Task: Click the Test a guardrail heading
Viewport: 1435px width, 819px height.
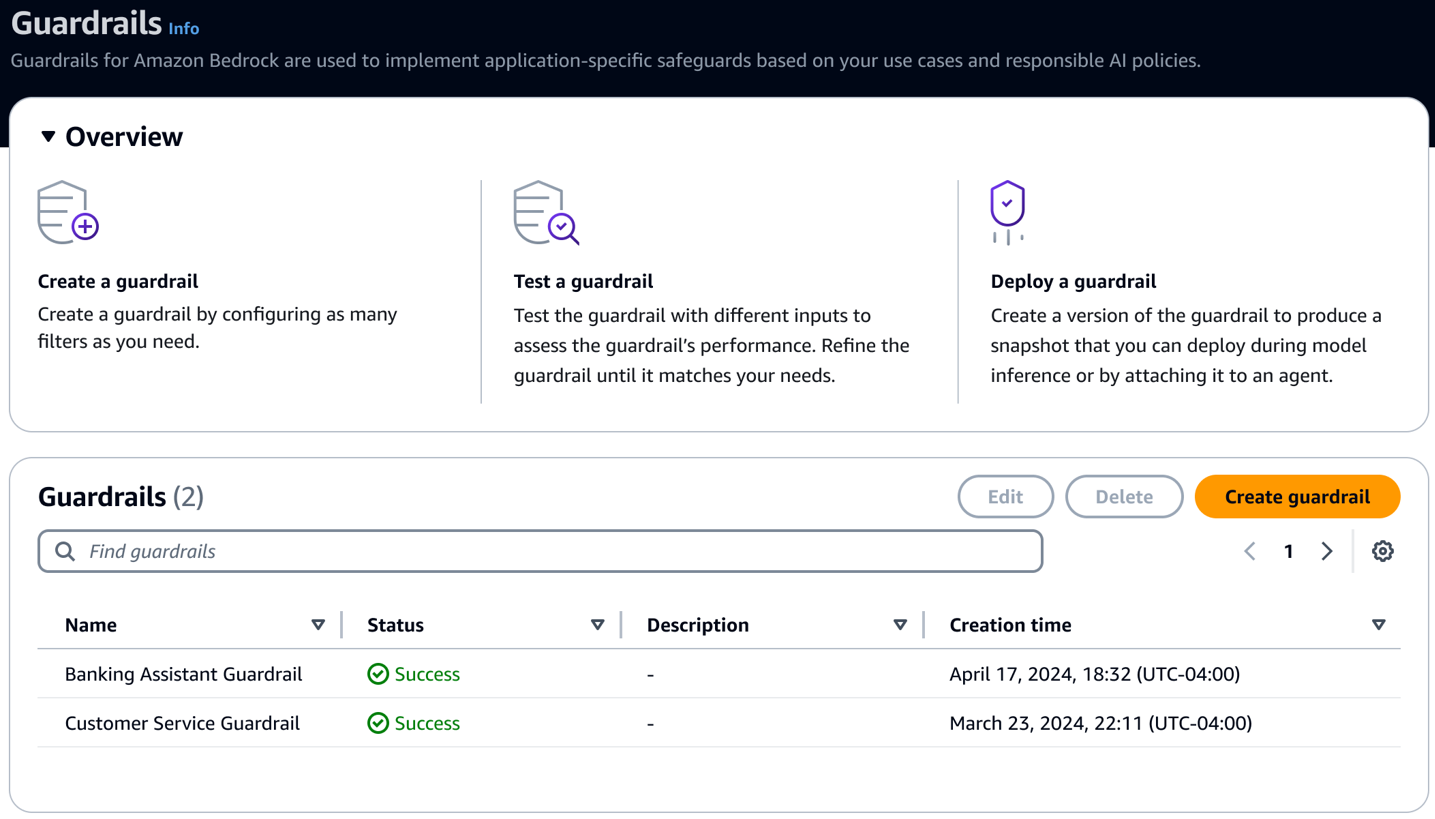Action: (x=583, y=281)
